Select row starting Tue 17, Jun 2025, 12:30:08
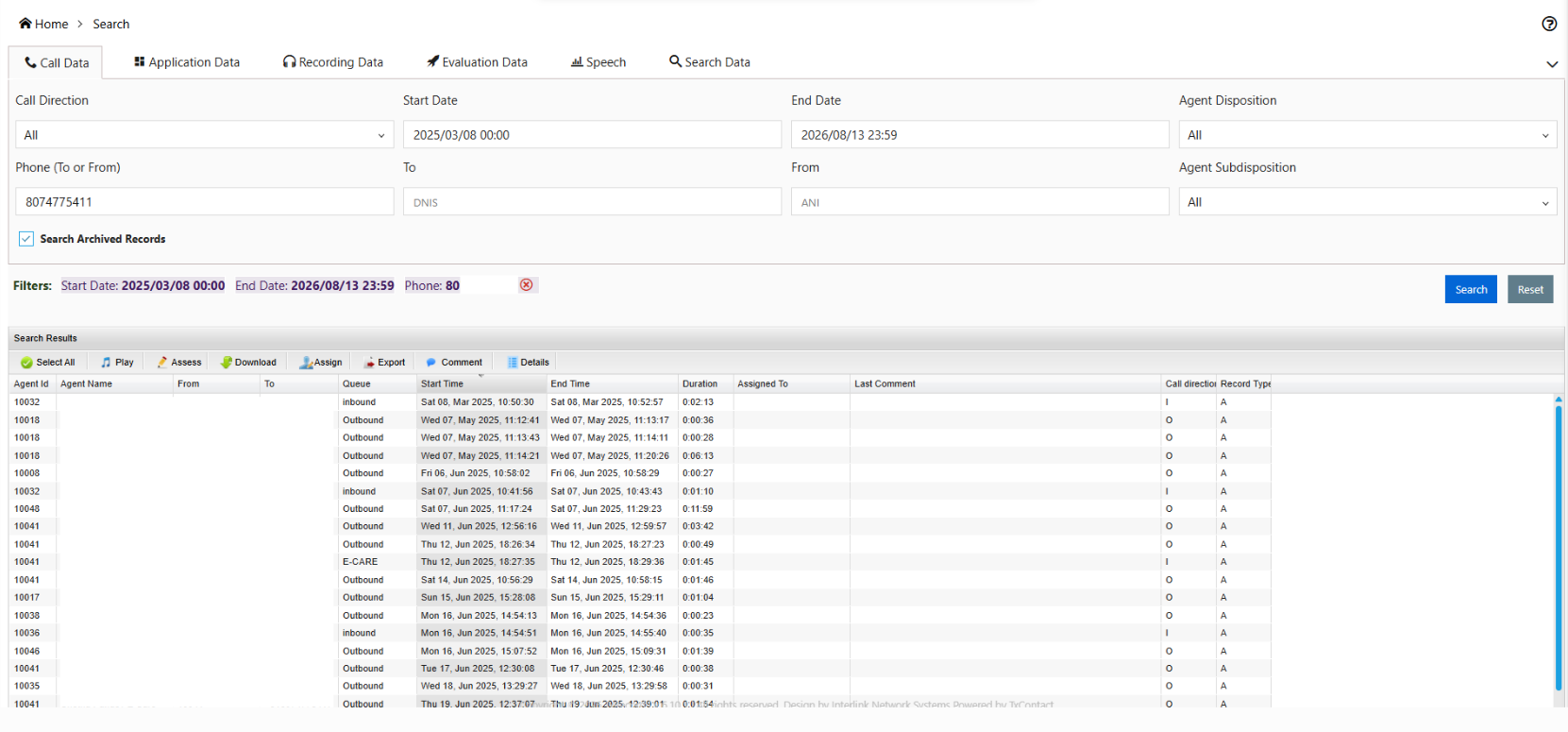1568x732 pixels. [640, 669]
